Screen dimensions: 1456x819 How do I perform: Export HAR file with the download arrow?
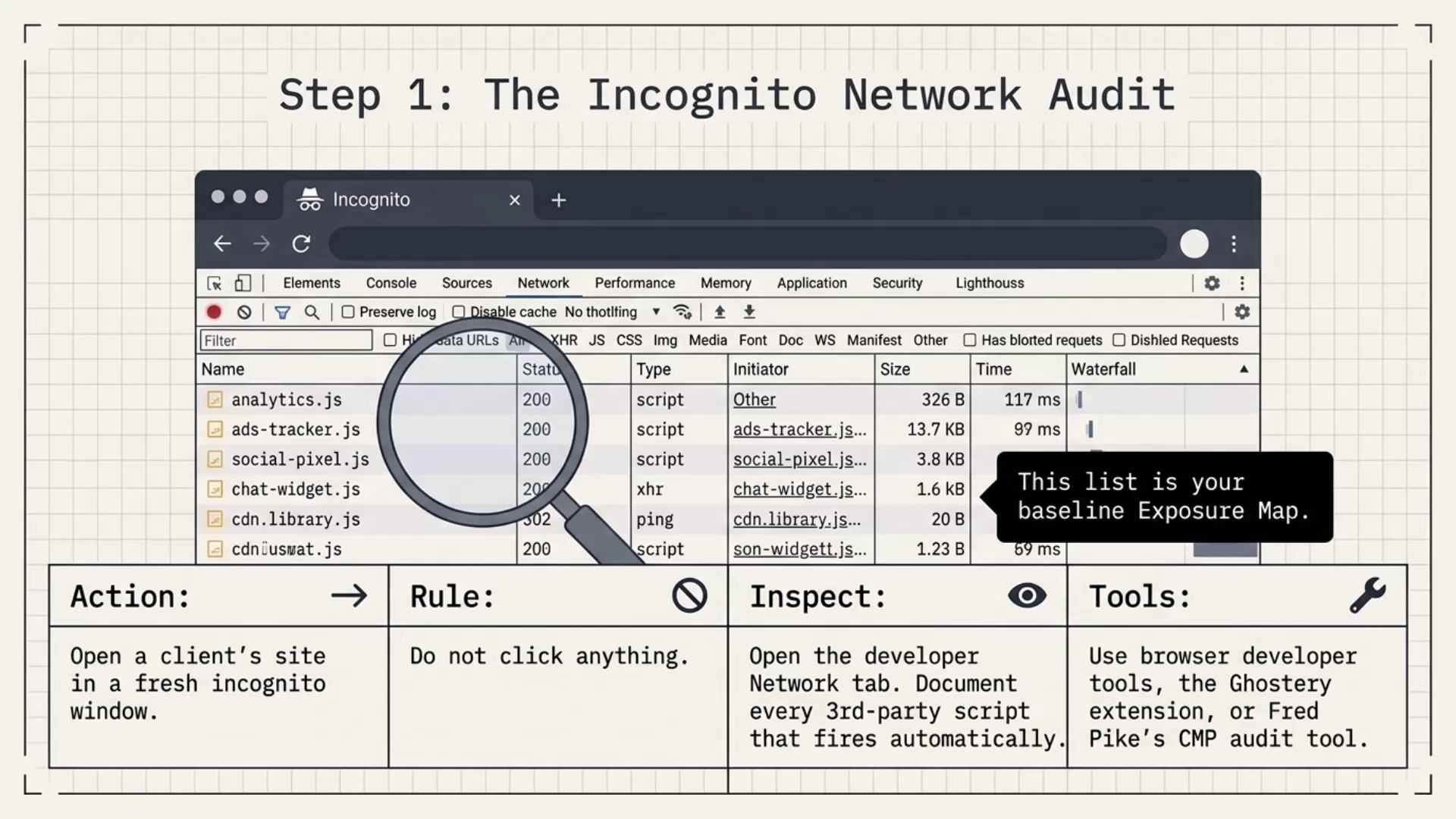tap(749, 312)
